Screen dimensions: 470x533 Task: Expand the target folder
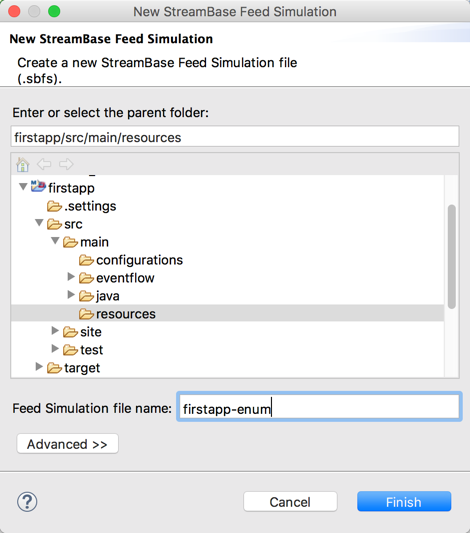(39, 366)
